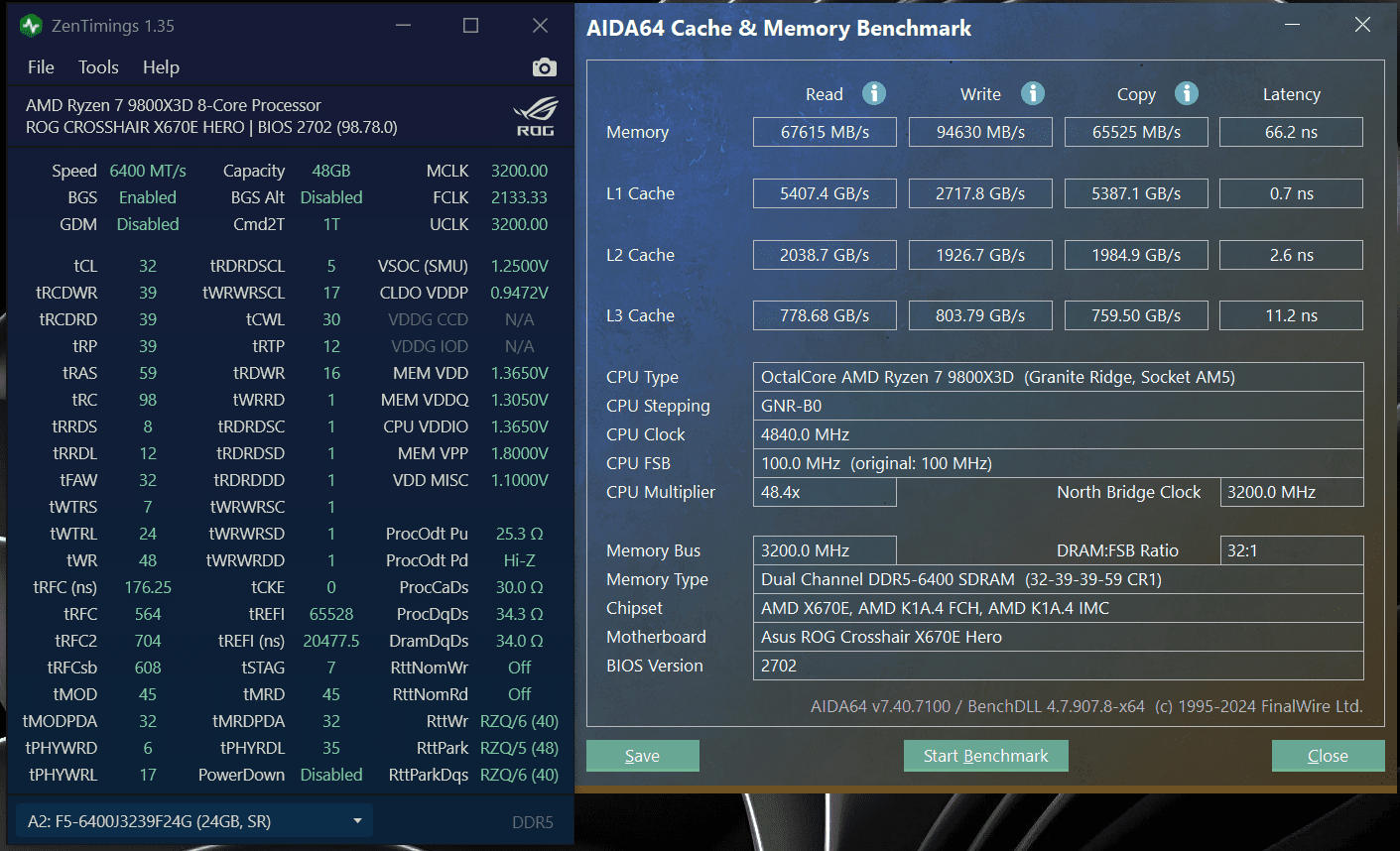This screenshot has height=851, width=1400.
Task: Click the Write info icon in AIDA64
Action: 1033,93
